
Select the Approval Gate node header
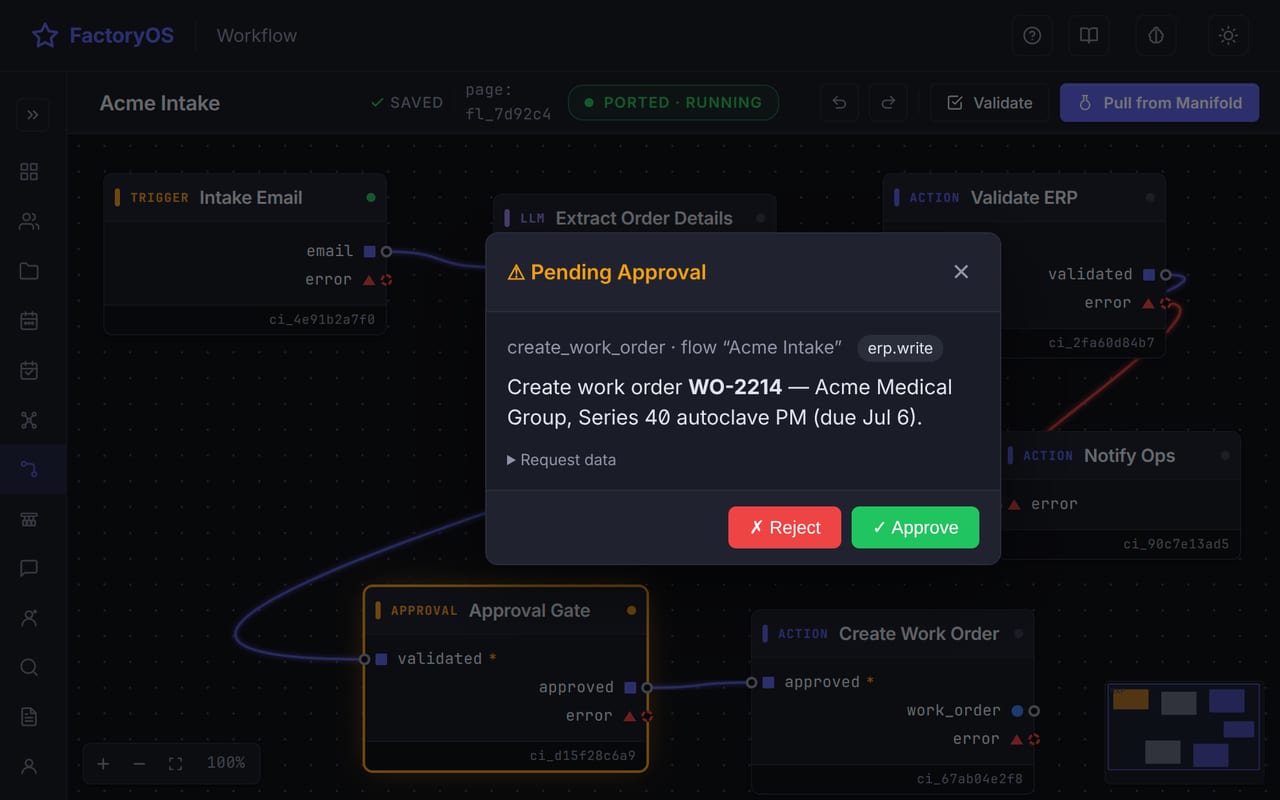(506, 611)
